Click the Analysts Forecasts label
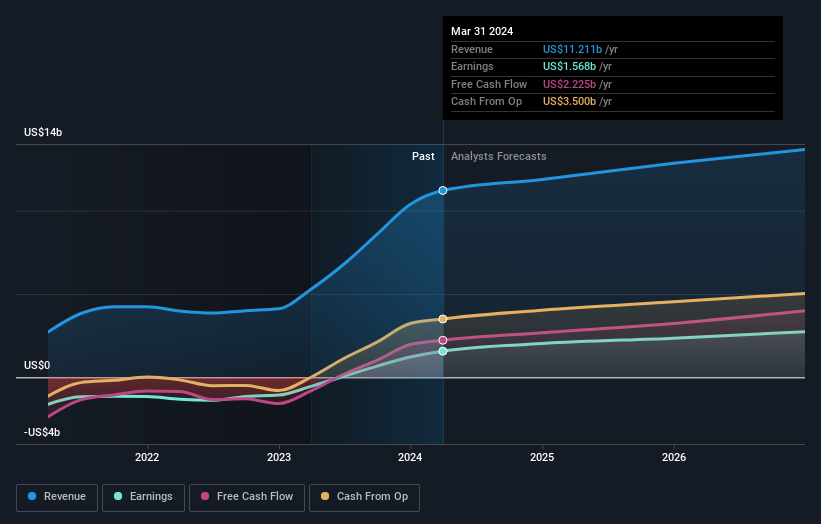Image resolution: width=821 pixels, height=524 pixels. click(498, 157)
